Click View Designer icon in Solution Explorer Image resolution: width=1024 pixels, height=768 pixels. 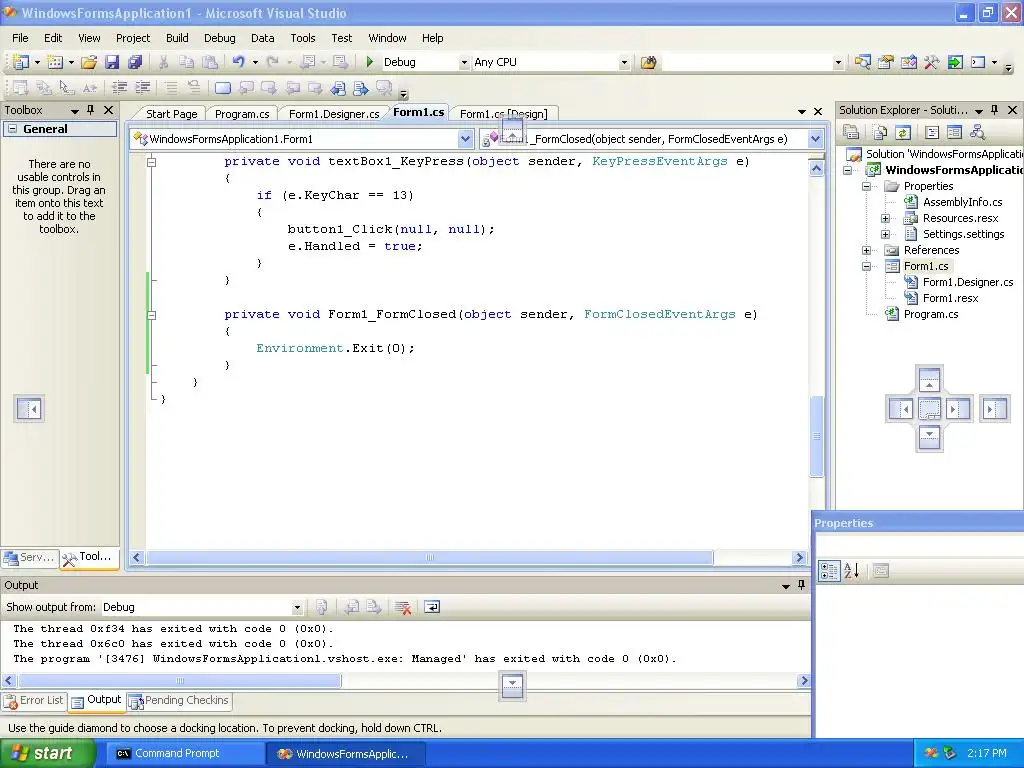[x=954, y=133]
